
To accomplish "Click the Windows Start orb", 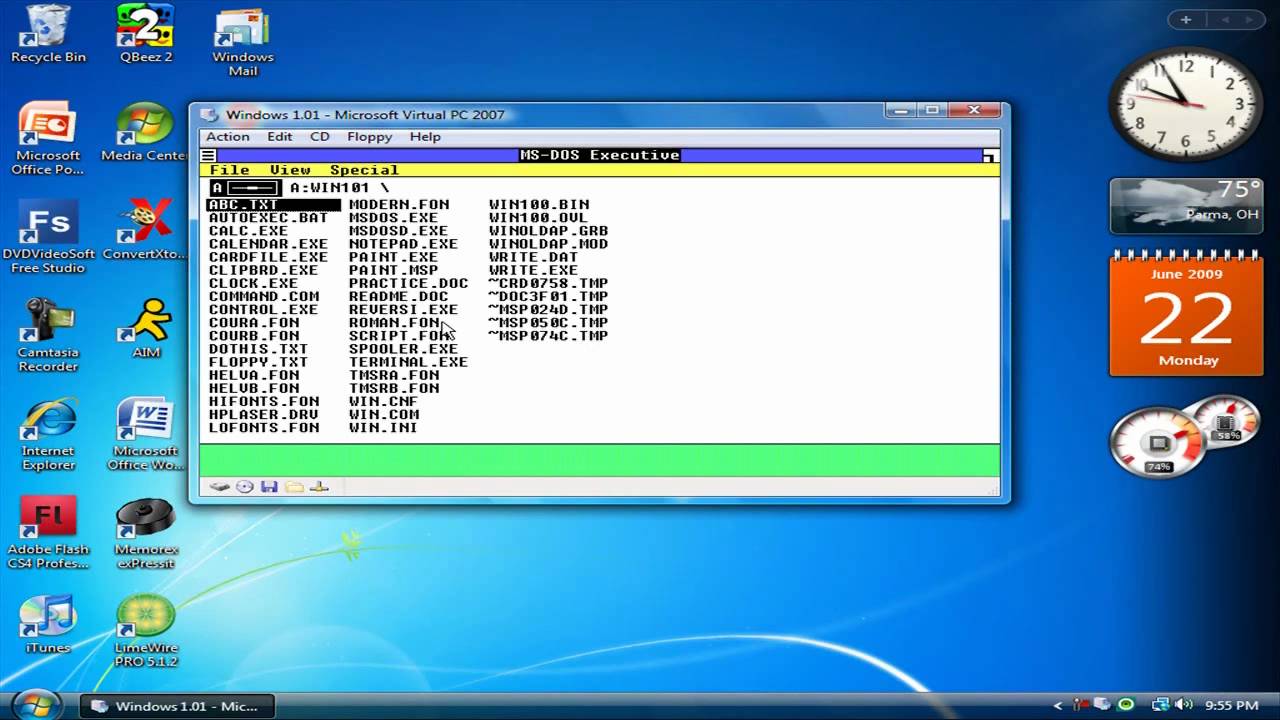I will coord(38,704).
